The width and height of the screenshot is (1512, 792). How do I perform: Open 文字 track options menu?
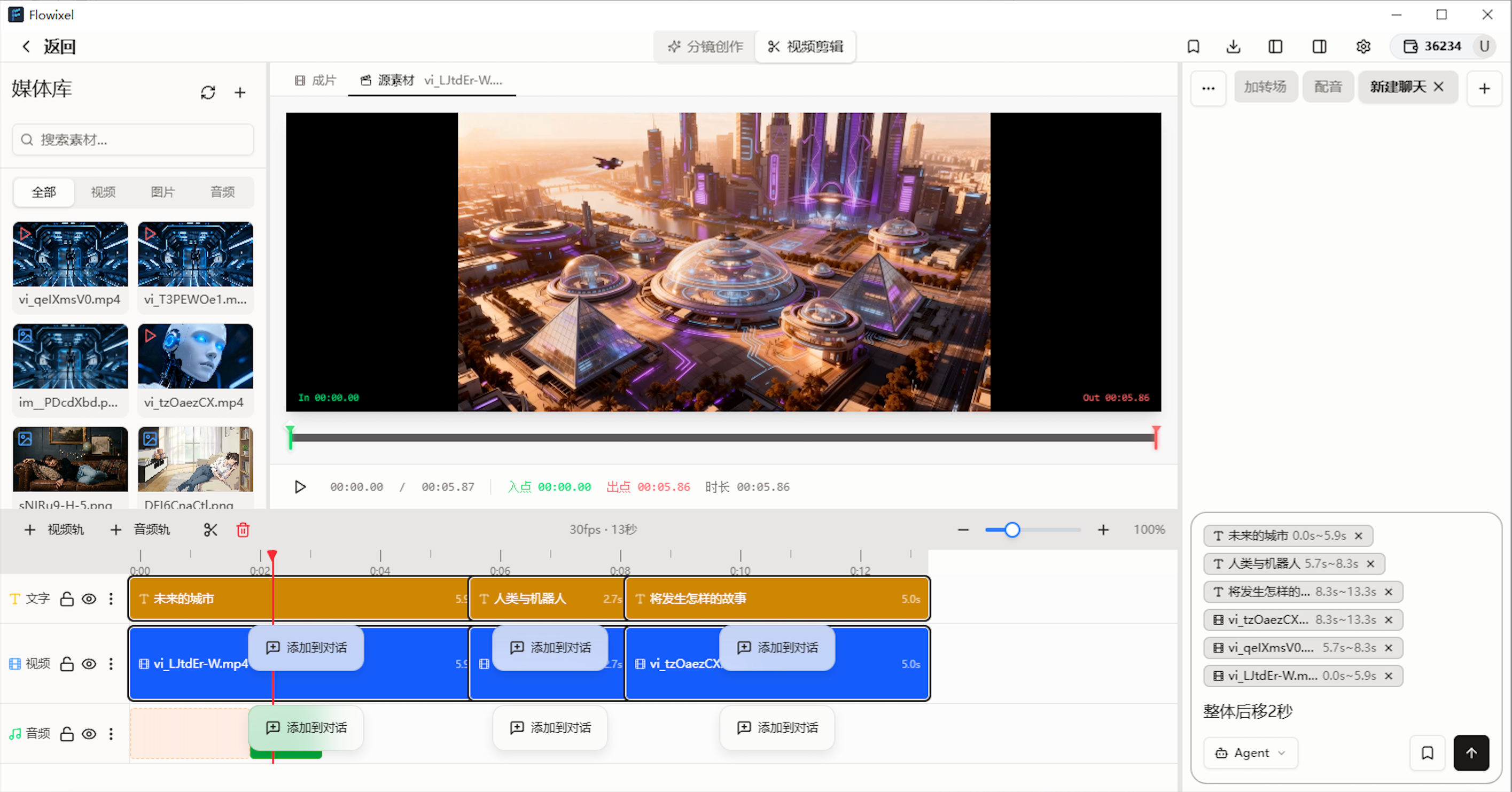coord(111,599)
